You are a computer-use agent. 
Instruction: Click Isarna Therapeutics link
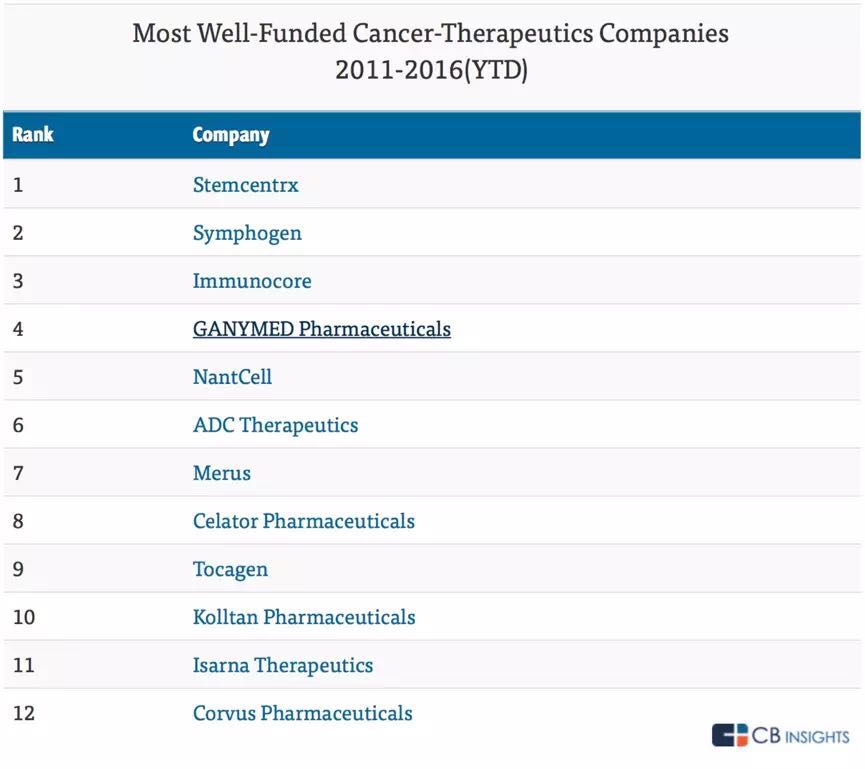click(283, 665)
